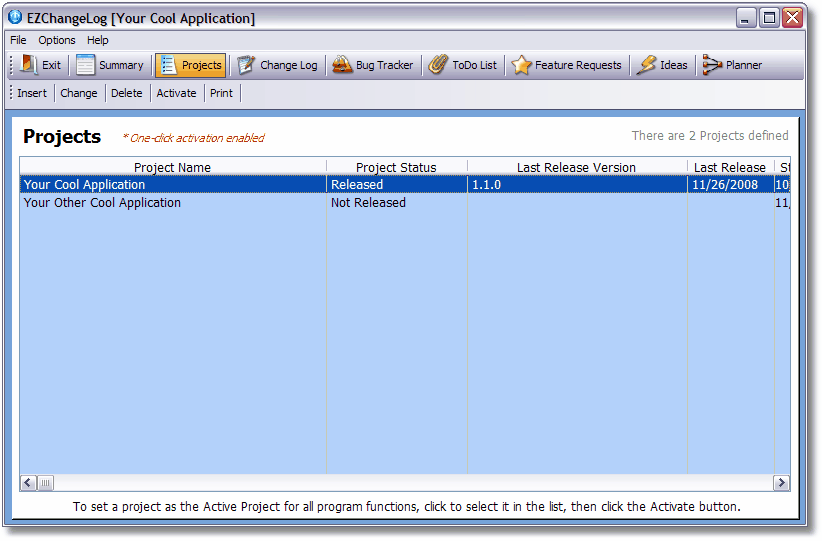Sort by the Project Name column header

point(172,167)
